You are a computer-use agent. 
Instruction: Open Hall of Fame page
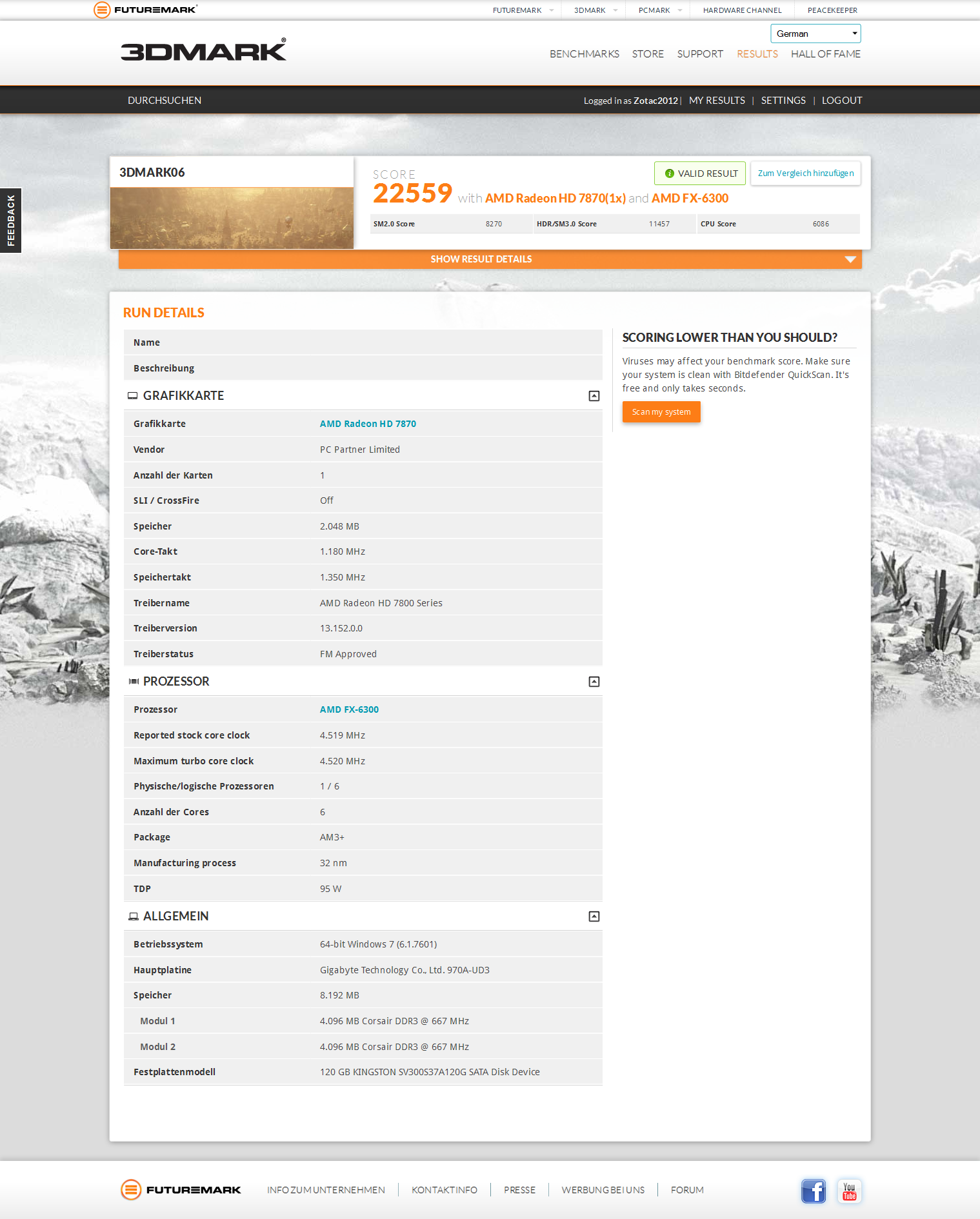826,54
